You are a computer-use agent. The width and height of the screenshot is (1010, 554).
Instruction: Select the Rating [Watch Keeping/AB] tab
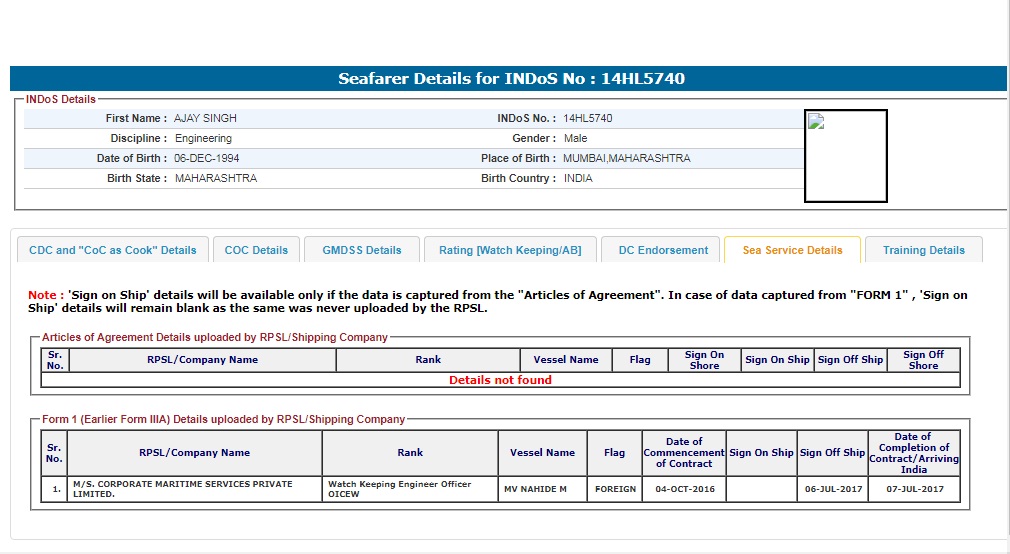point(510,250)
